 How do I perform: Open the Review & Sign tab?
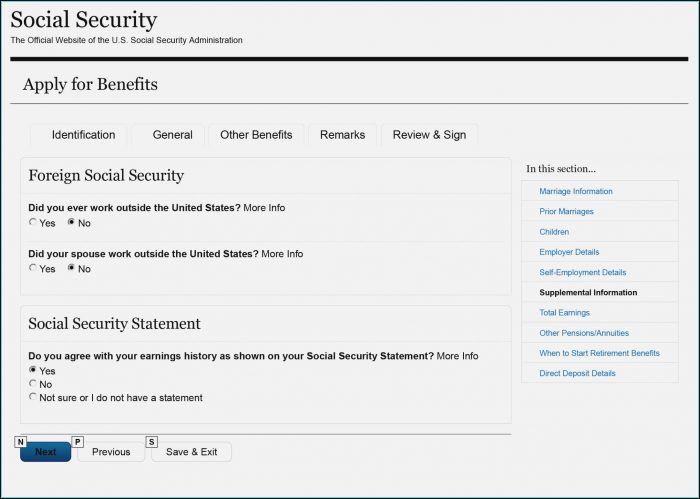tap(429, 135)
